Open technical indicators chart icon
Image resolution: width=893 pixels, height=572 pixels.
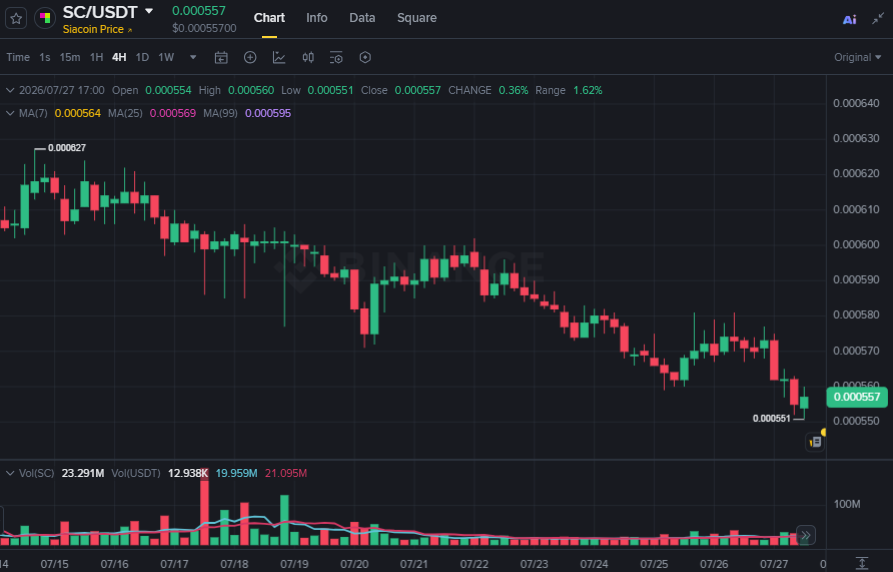click(x=279, y=58)
